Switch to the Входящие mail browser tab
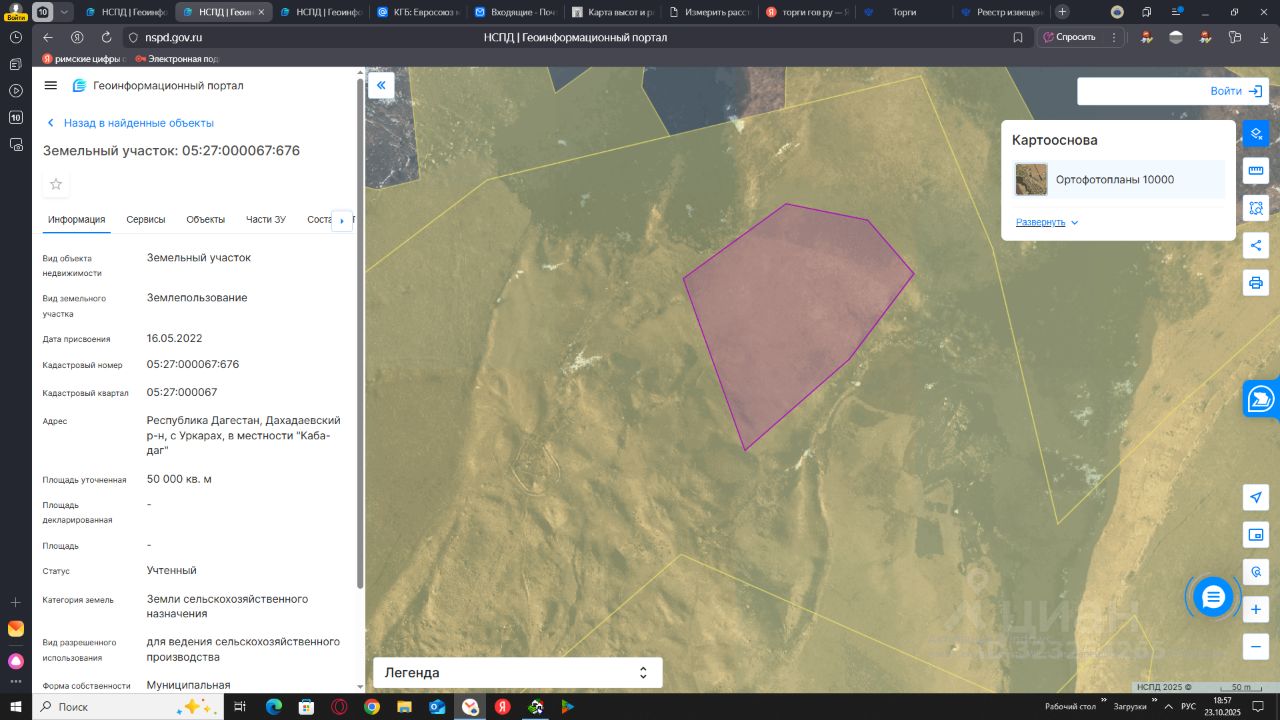1280x720 pixels. point(515,12)
